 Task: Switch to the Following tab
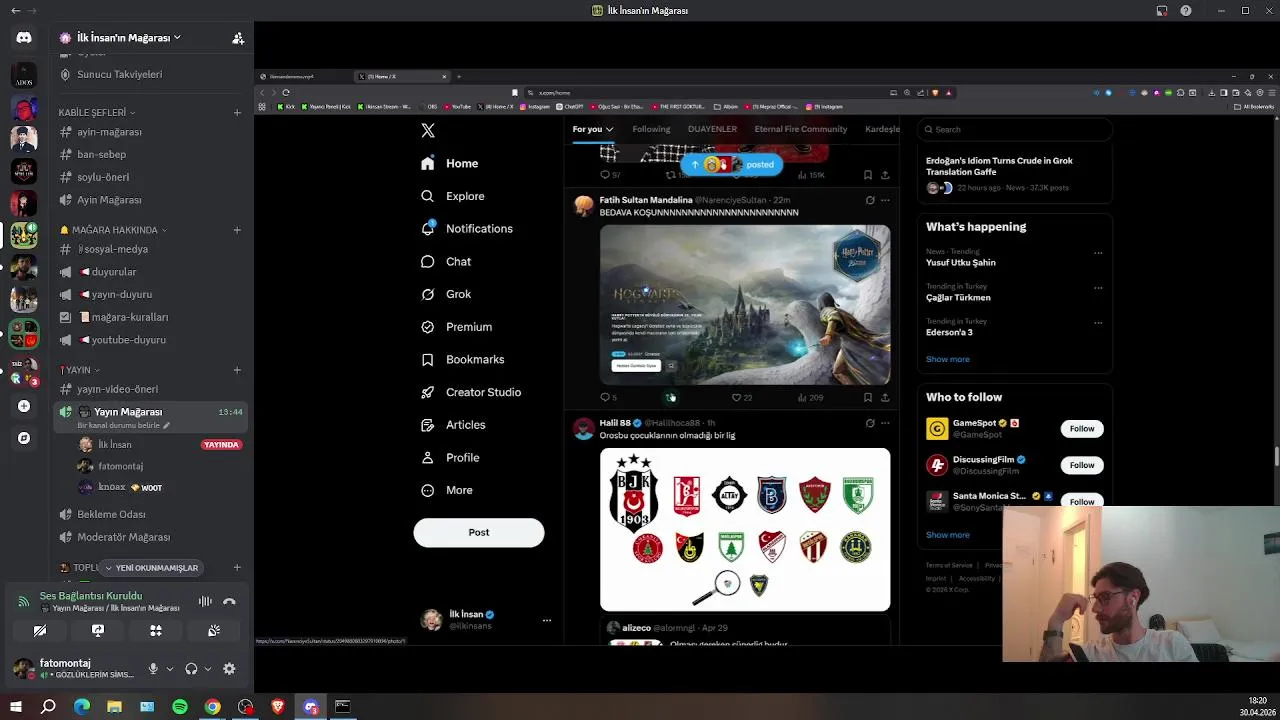[651, 129]
